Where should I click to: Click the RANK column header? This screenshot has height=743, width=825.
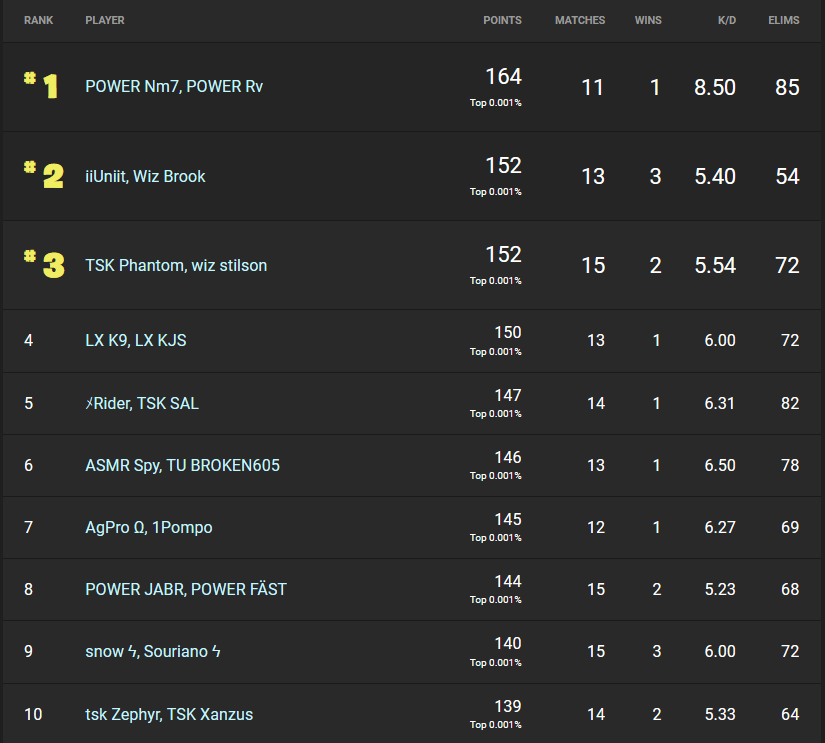click(x=39, y=20)
